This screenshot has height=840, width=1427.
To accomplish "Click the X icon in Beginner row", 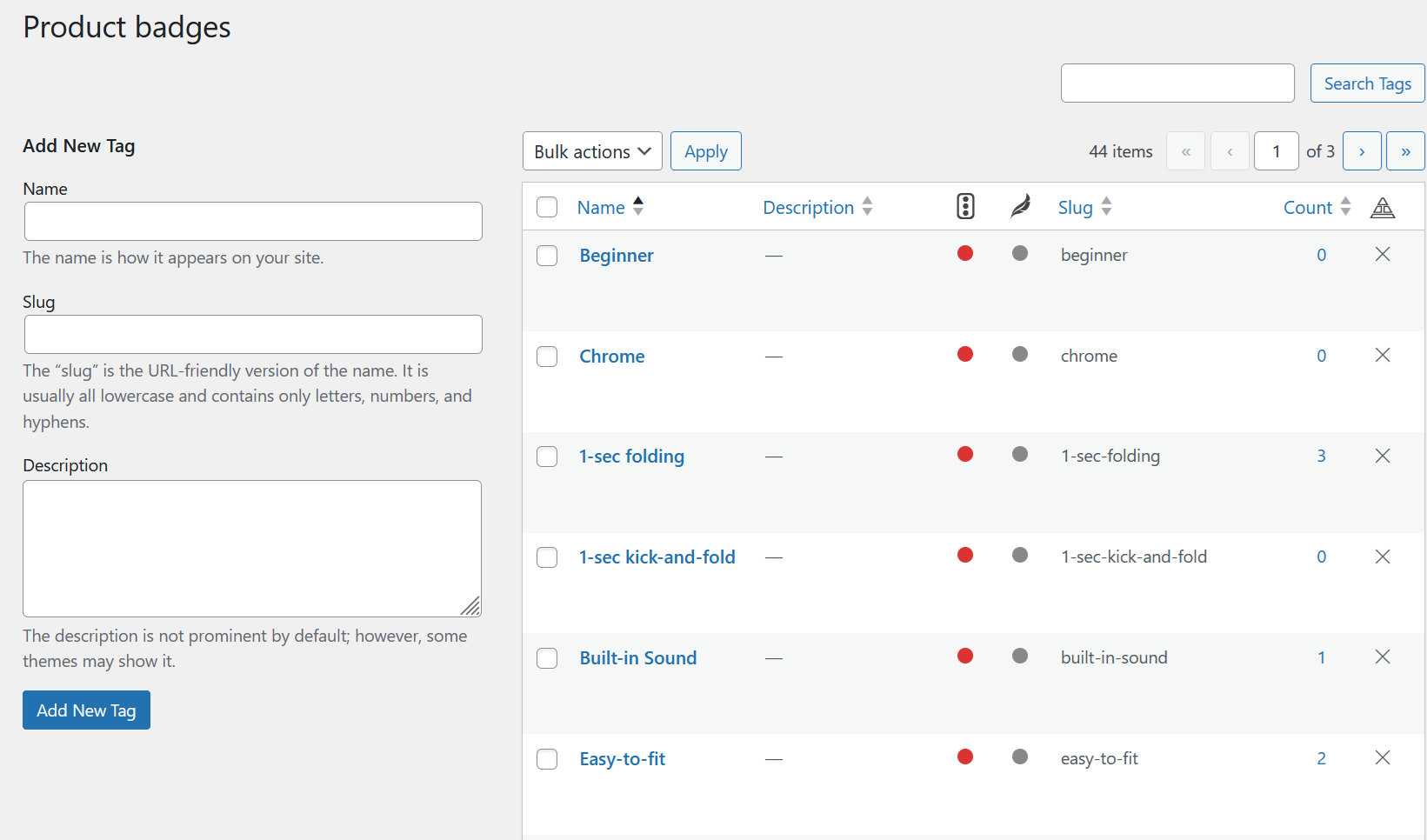I will (x=1383, y=254).
